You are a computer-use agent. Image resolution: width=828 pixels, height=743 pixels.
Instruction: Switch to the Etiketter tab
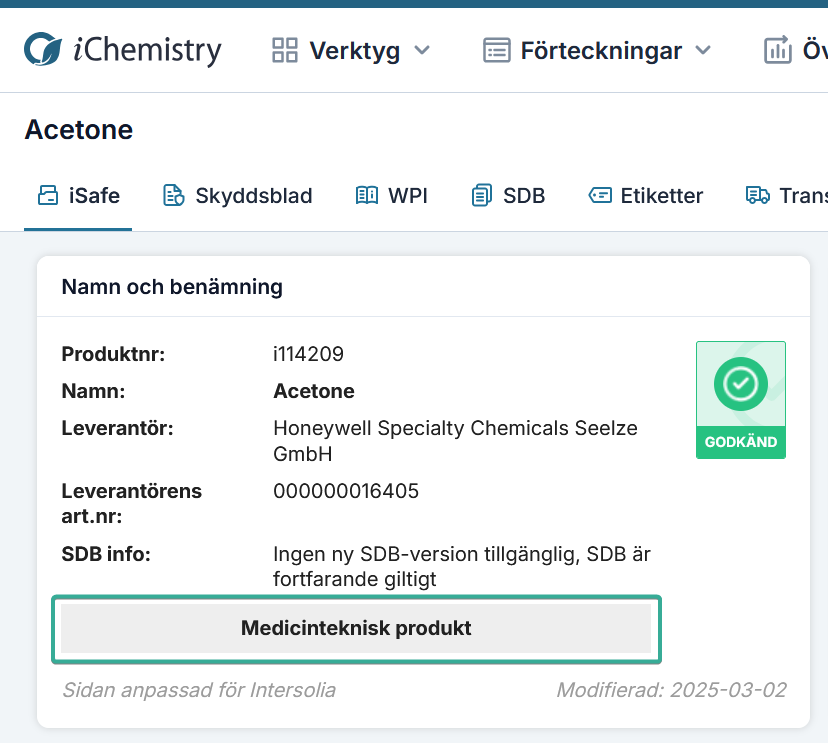point(645,195)
